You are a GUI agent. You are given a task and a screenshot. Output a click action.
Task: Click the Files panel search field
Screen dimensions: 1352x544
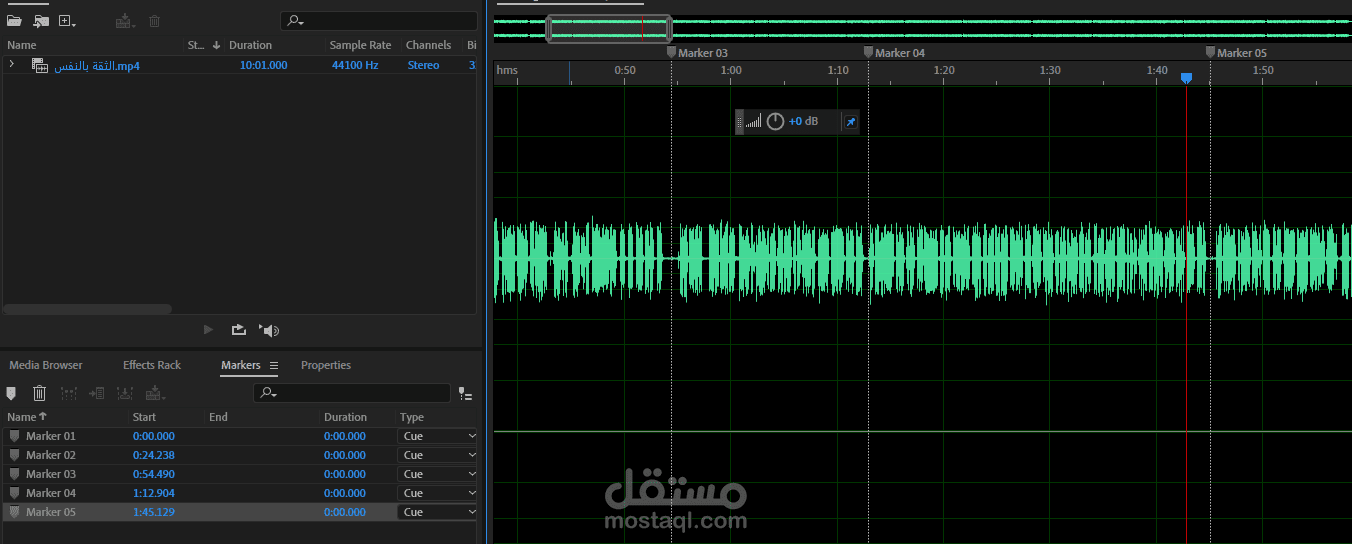[379, 21]
